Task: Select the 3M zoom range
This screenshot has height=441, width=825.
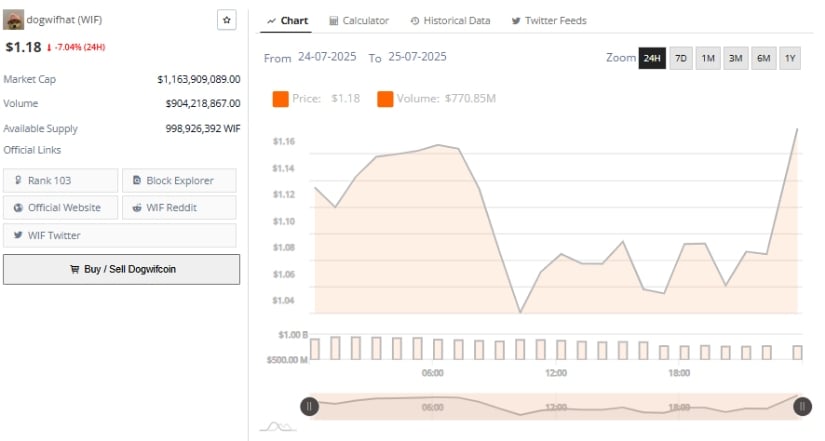Action: [x=736, y=58]
